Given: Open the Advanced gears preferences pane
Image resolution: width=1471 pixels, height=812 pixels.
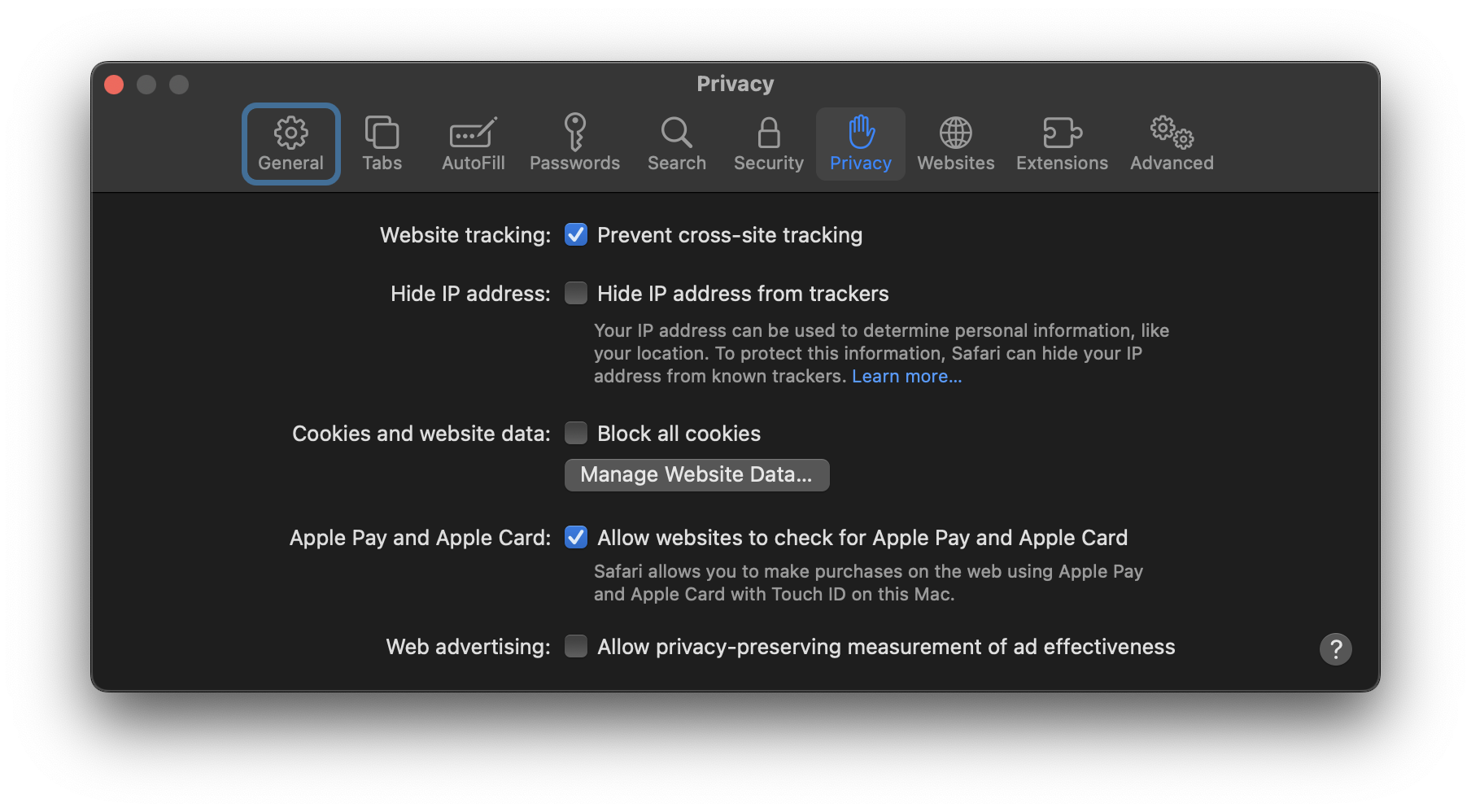Looking at the screenshot, I should [1172, 144].
